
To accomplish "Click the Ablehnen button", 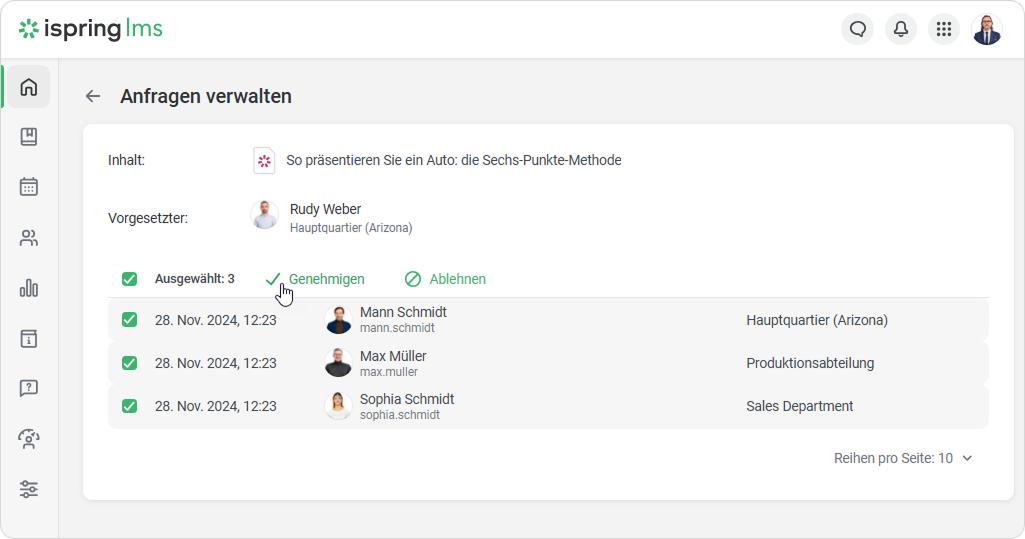I will [446, 279].
